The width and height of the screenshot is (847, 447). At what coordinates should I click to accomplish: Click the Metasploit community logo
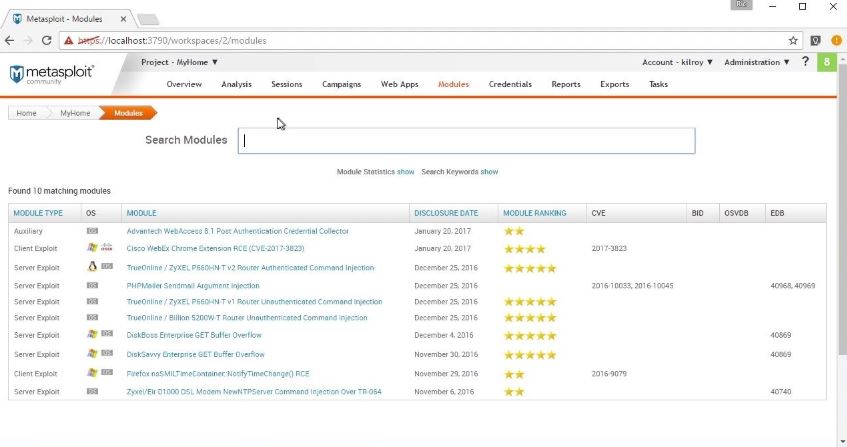point(51,74)
